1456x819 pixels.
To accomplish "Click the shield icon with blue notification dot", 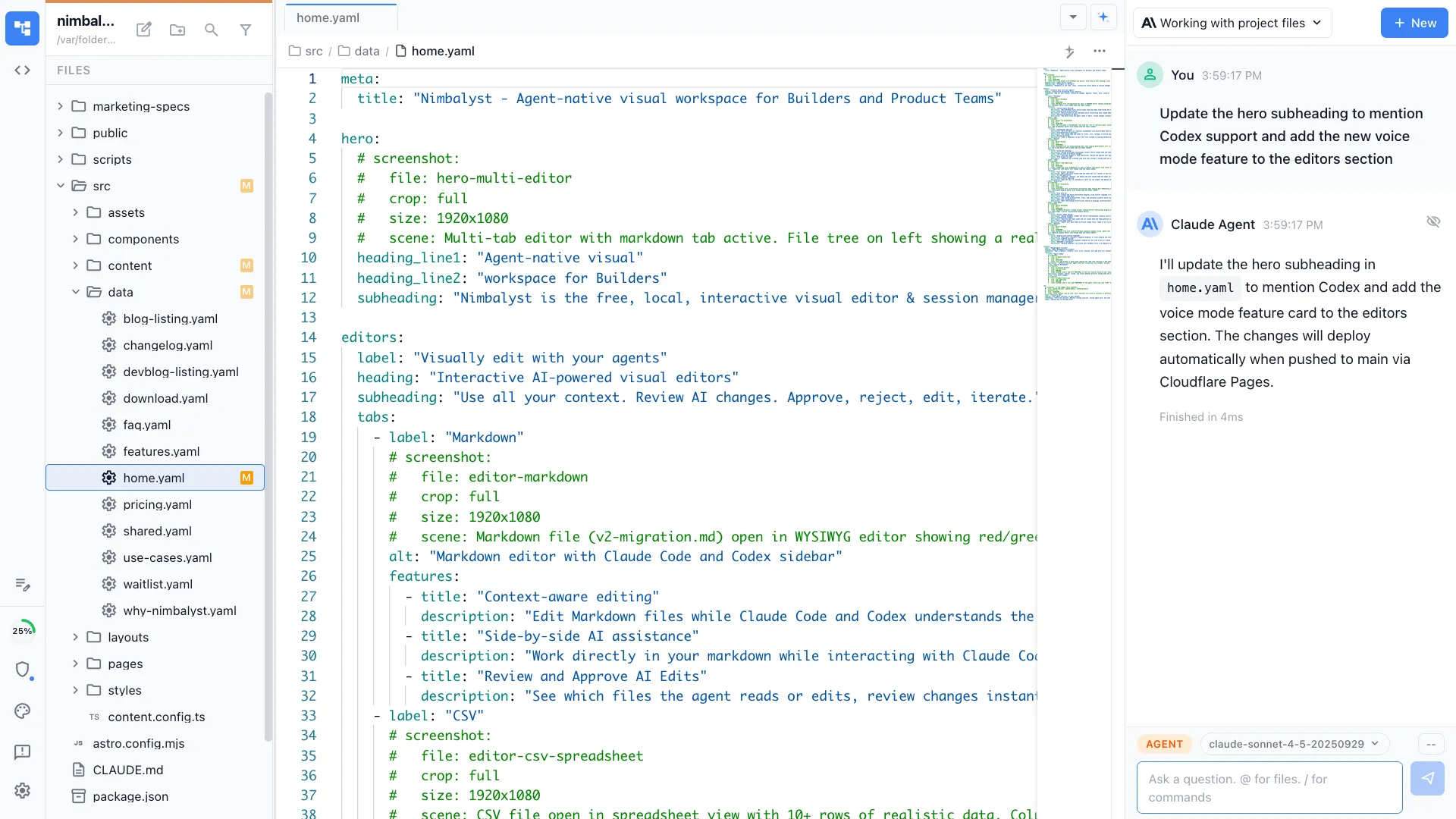I will point(24,671).
